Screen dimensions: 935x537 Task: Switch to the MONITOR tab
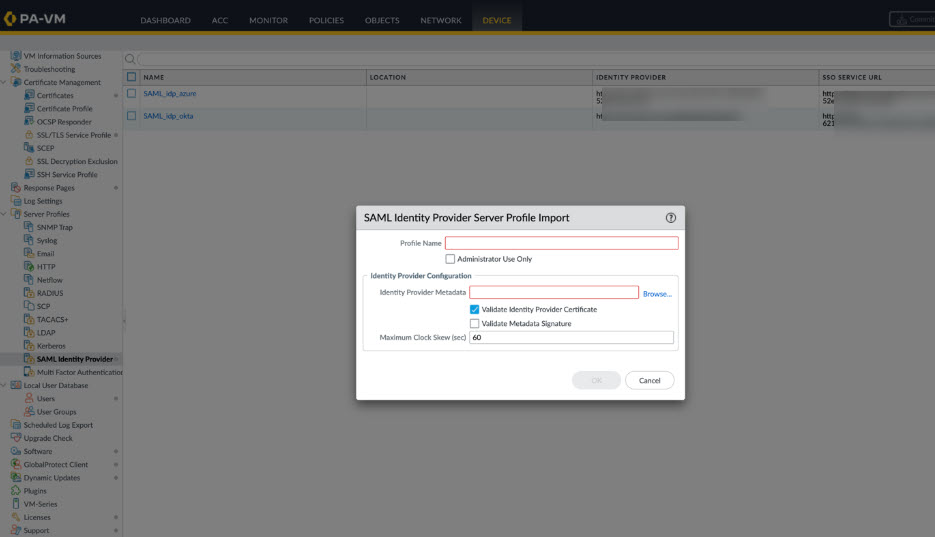click(x=268, y=20)
